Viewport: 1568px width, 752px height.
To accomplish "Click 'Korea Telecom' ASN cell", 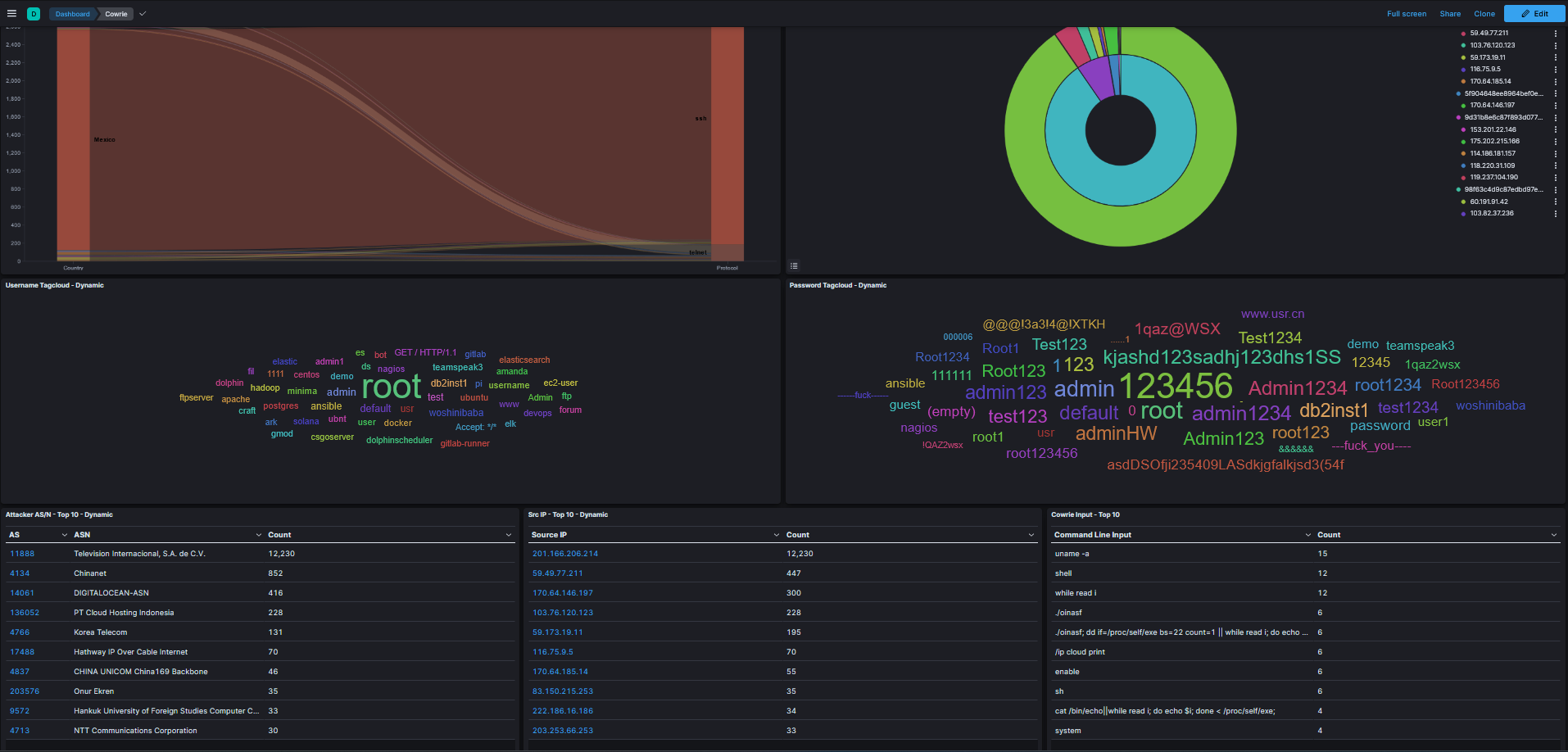I will click(101, 632).
